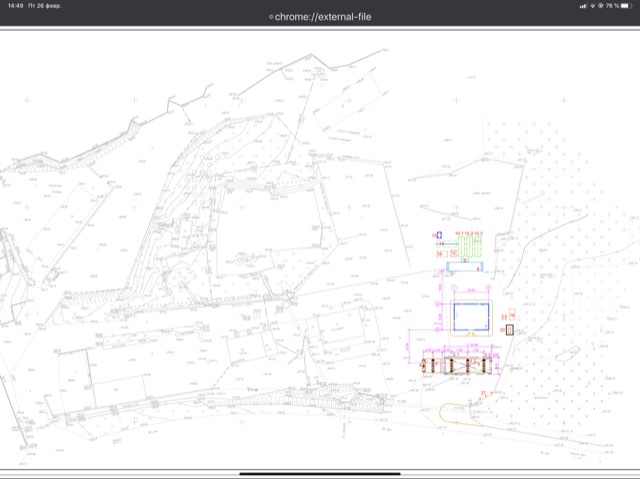Image resolution: width=640 pixels, height=479 pixels.
Task: Tap the 76 % battery percentage text
Action: click(x=609, y=6)
